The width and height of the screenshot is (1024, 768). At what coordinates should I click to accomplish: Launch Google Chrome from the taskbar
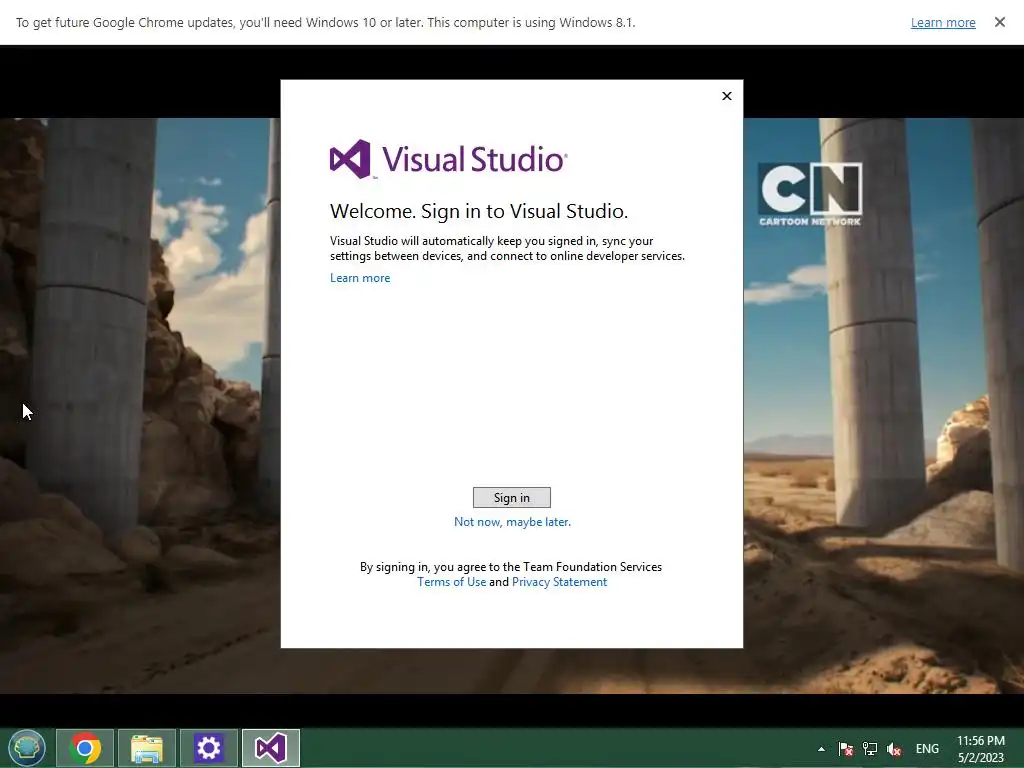(85, 748)
